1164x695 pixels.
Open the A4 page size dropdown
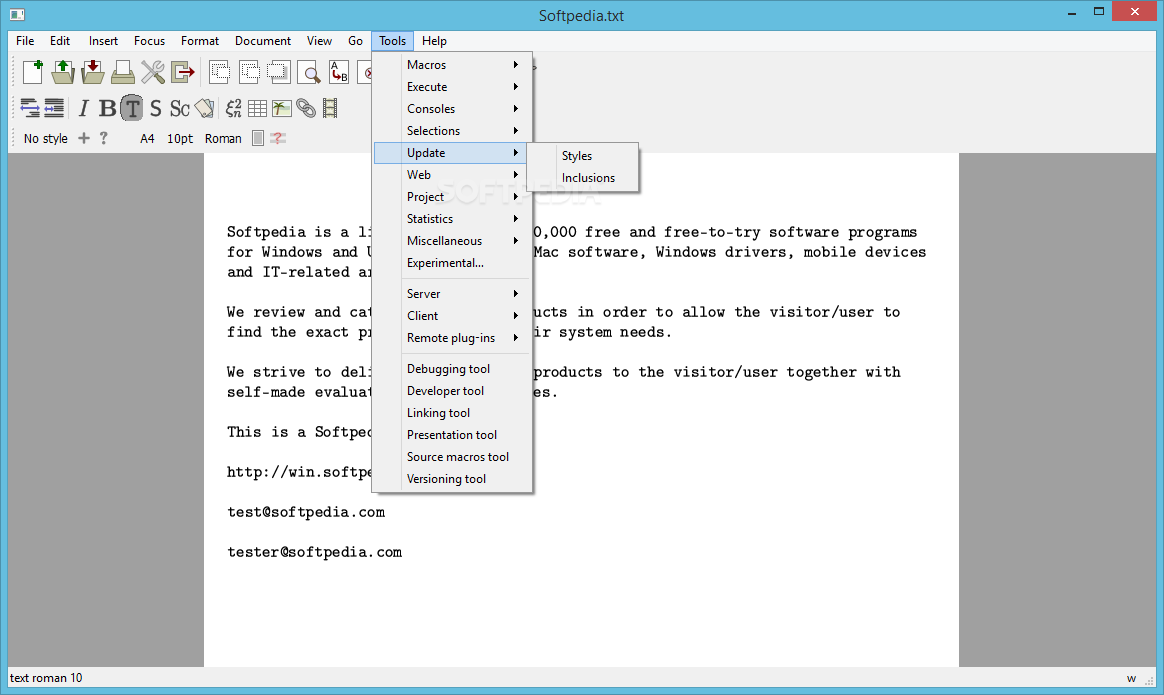147,138
